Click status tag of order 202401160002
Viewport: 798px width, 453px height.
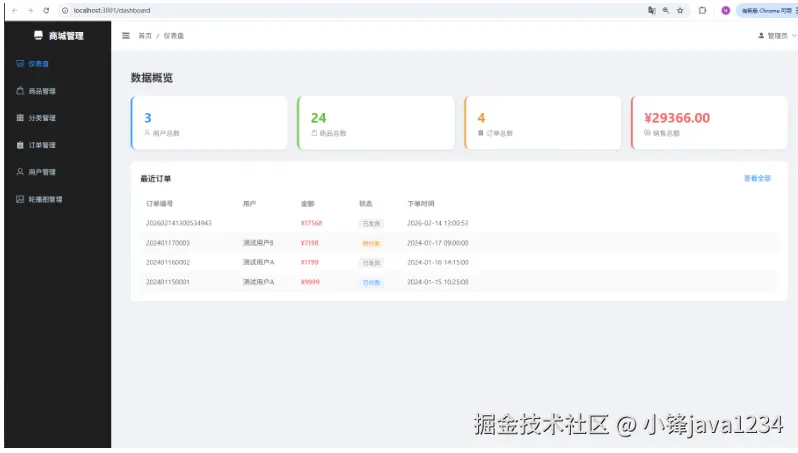point(371,263)
